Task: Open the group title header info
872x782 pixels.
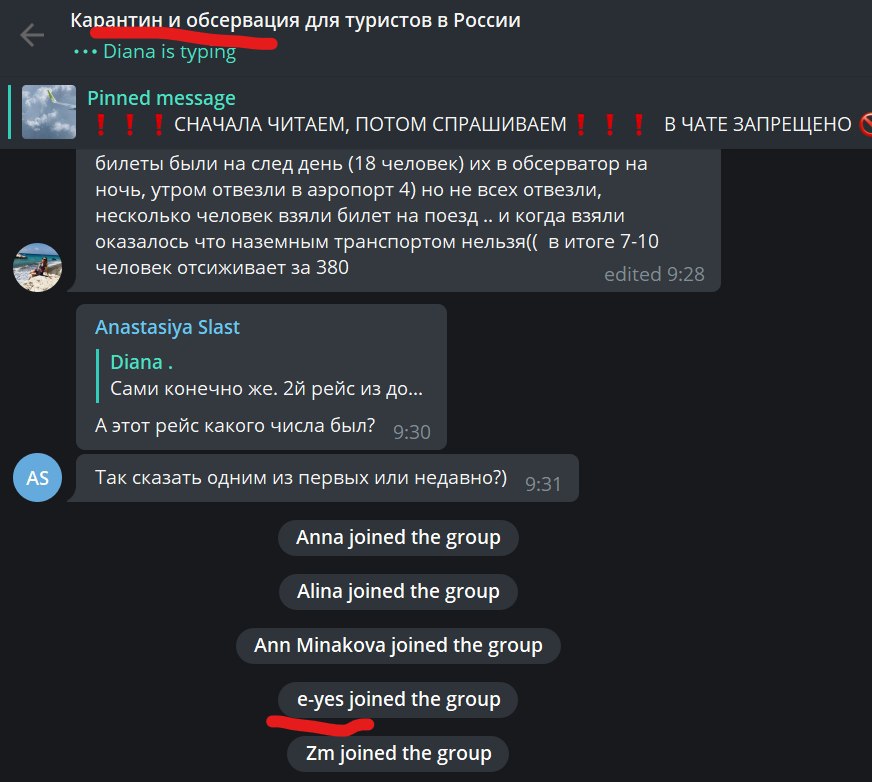Action: pyautogui.click(x=295, y=21)
